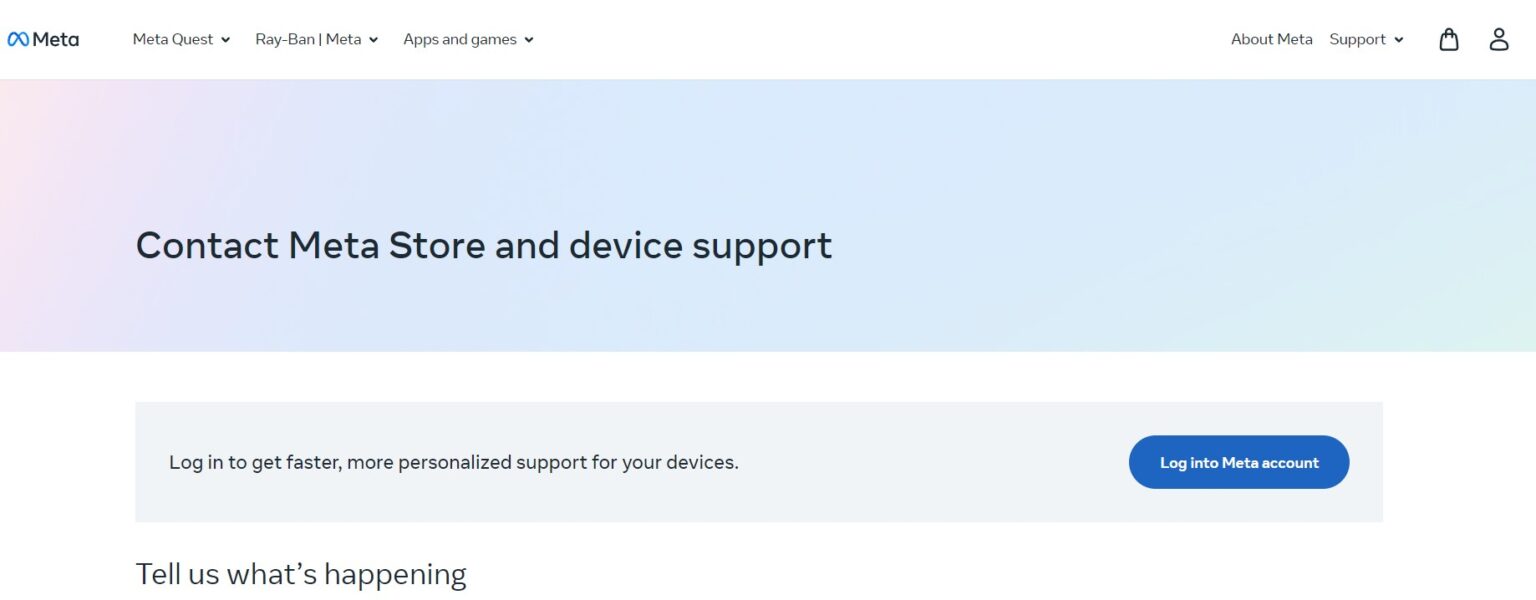1536x600 pixels.
Task: Expand the chevron beside Ray-Ban | Meta
Action: pyautogui.click(x=374, y=40)
